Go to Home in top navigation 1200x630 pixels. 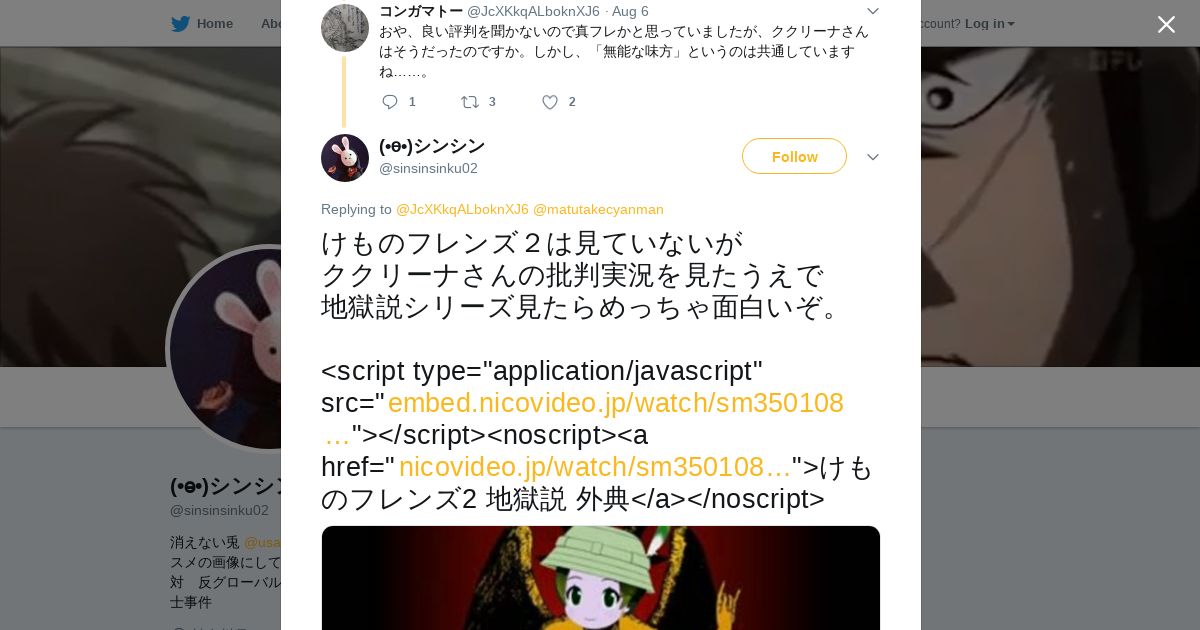click(x=214, y=24)
